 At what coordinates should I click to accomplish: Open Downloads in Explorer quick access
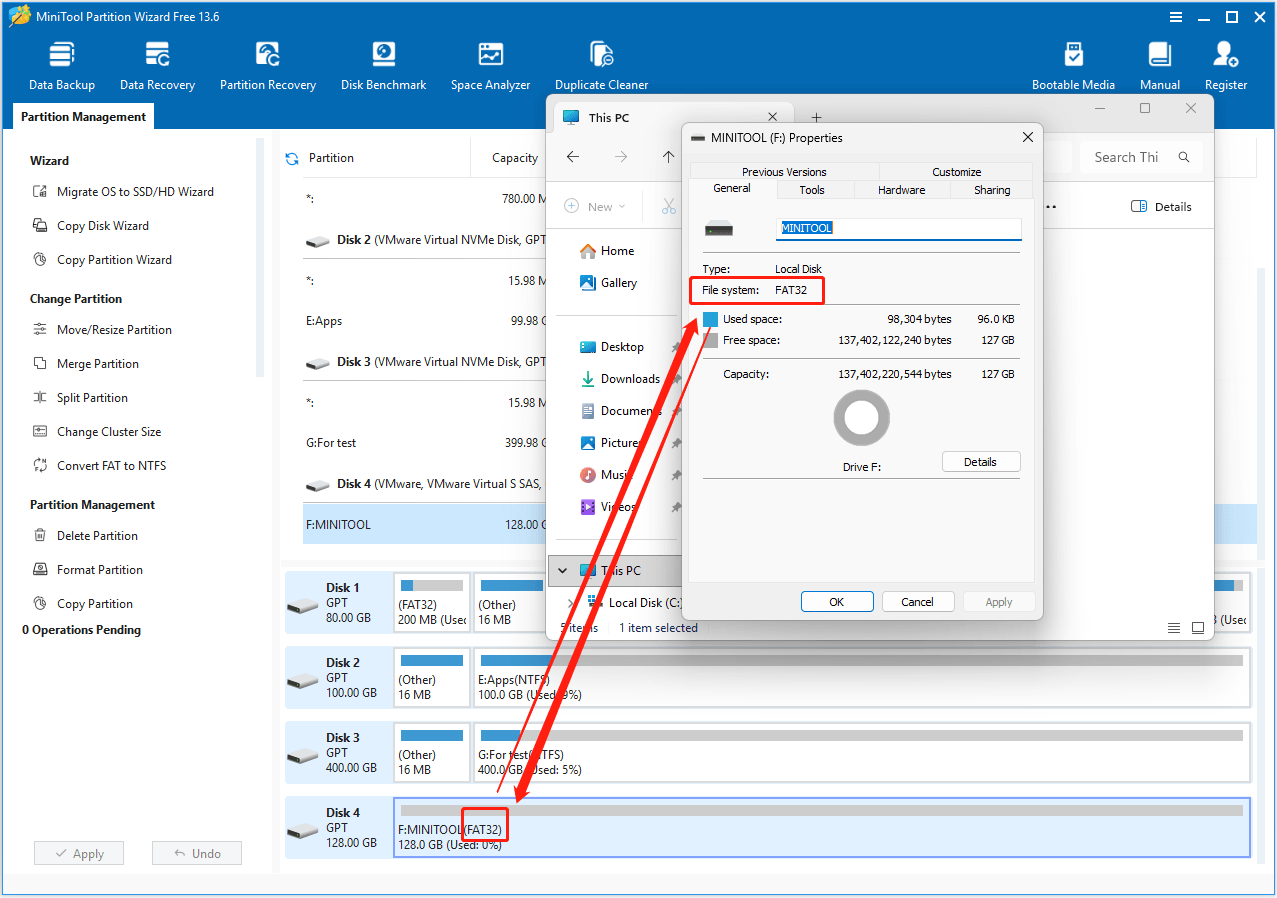tap(620, 379)
